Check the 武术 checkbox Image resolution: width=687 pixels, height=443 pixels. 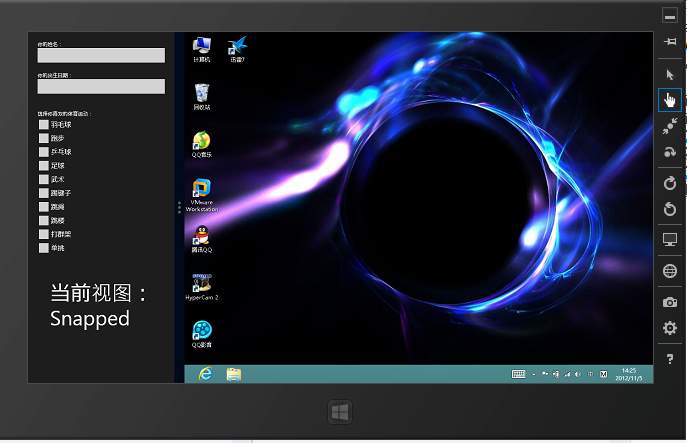(x=44, y=179)
